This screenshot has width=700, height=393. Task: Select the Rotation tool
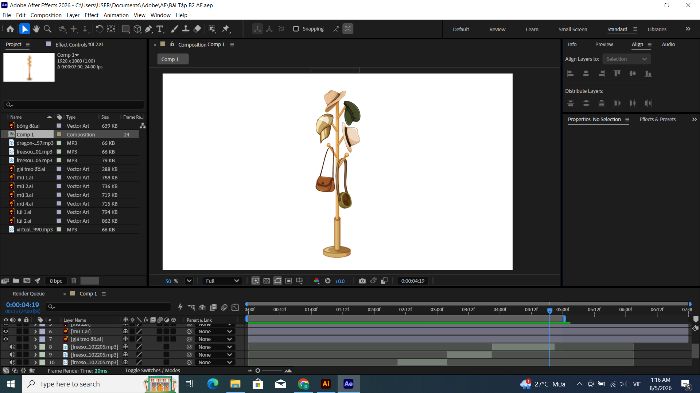(99, 29)
